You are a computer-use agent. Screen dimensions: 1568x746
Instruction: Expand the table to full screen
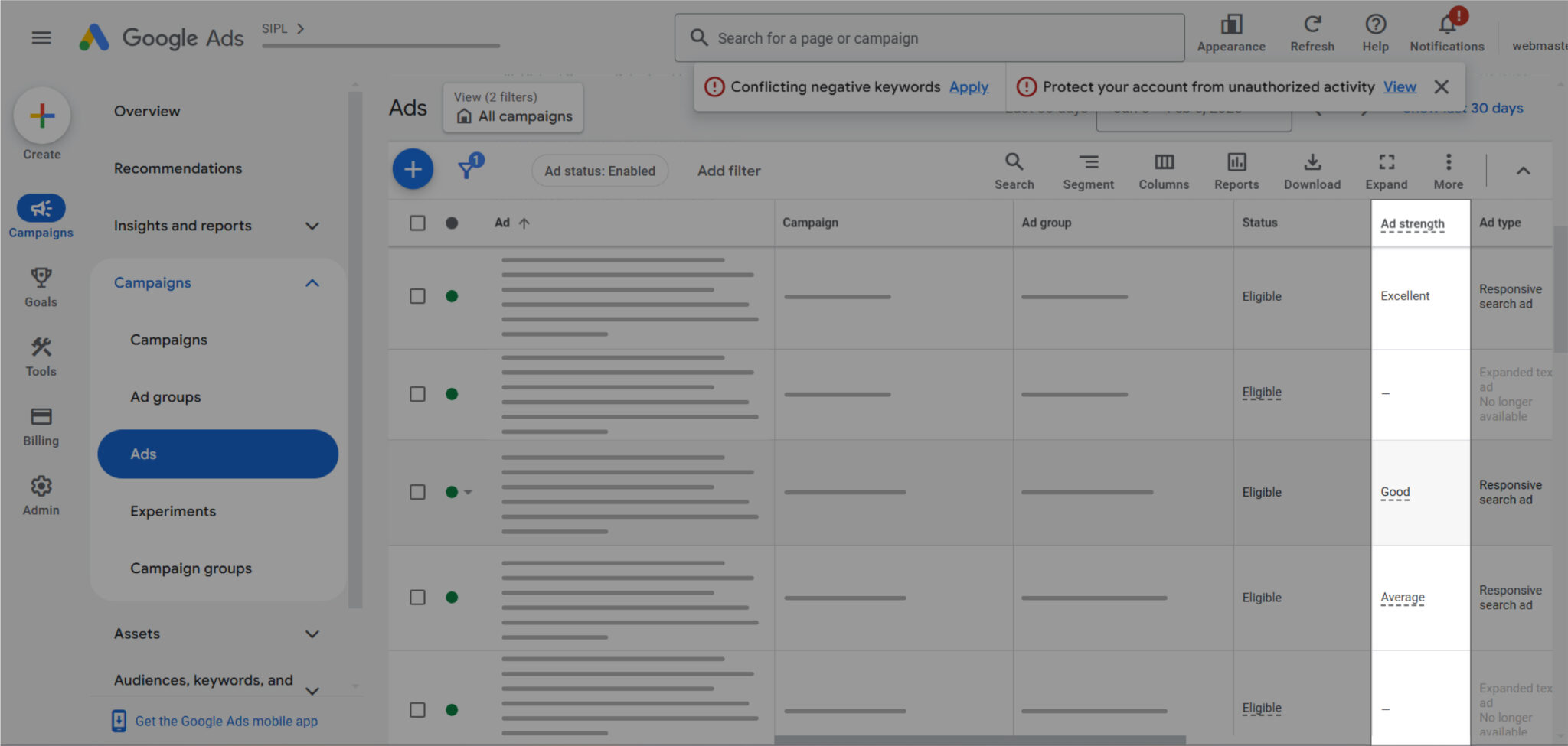1387,171
